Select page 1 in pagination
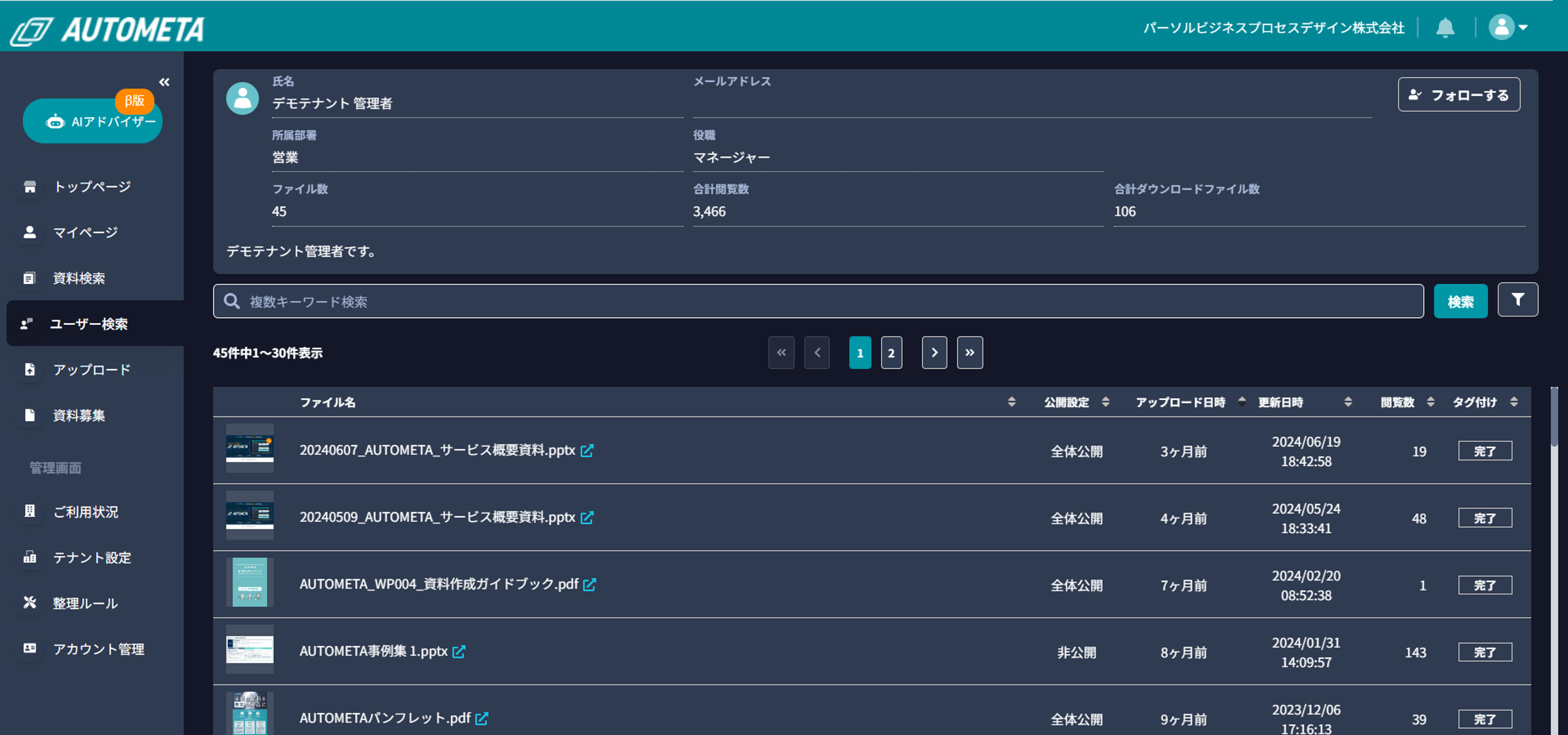Screen dimensions: 1568x735 (860, 353)
